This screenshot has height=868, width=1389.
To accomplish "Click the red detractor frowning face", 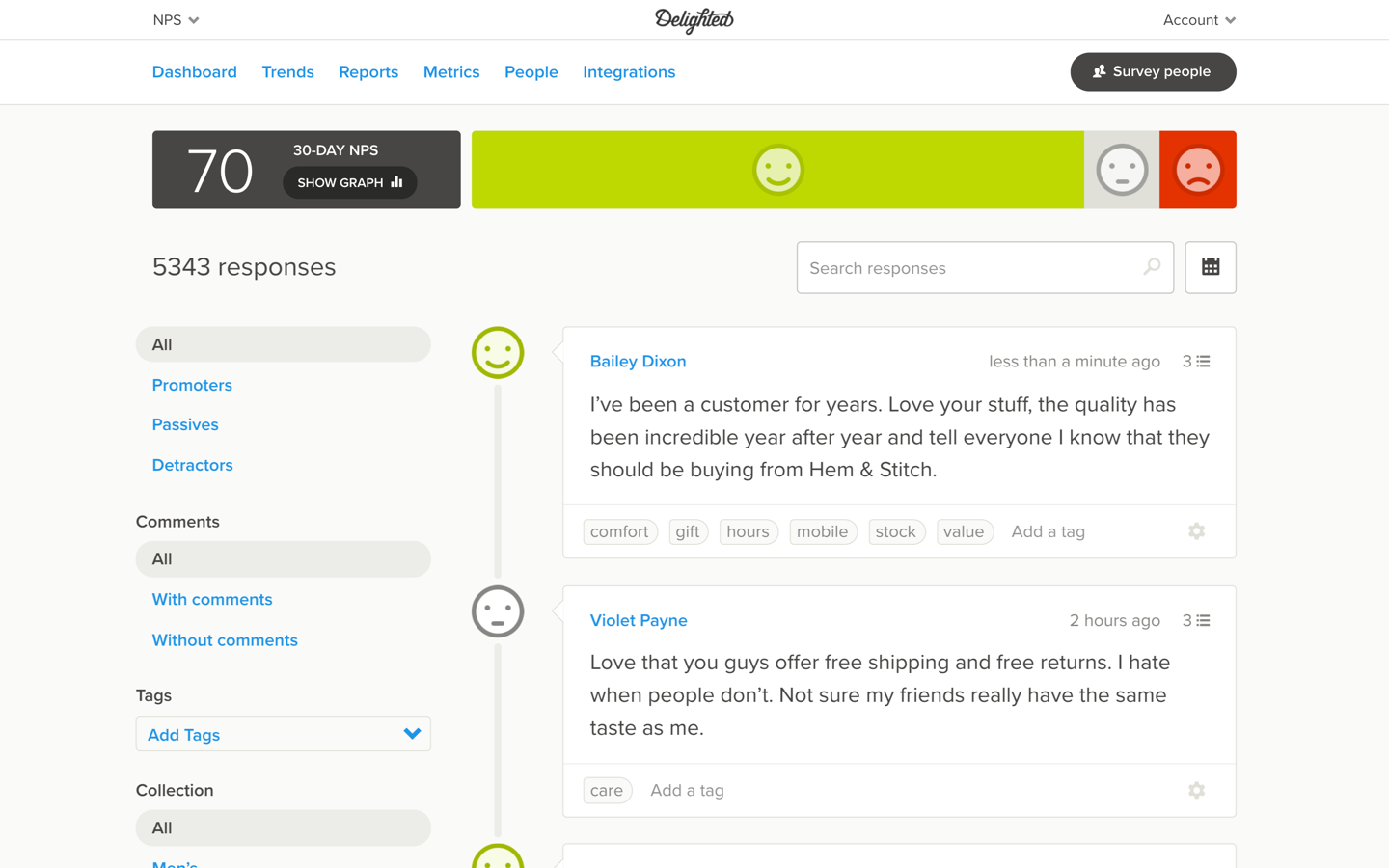I will [x=1197, y=170].
